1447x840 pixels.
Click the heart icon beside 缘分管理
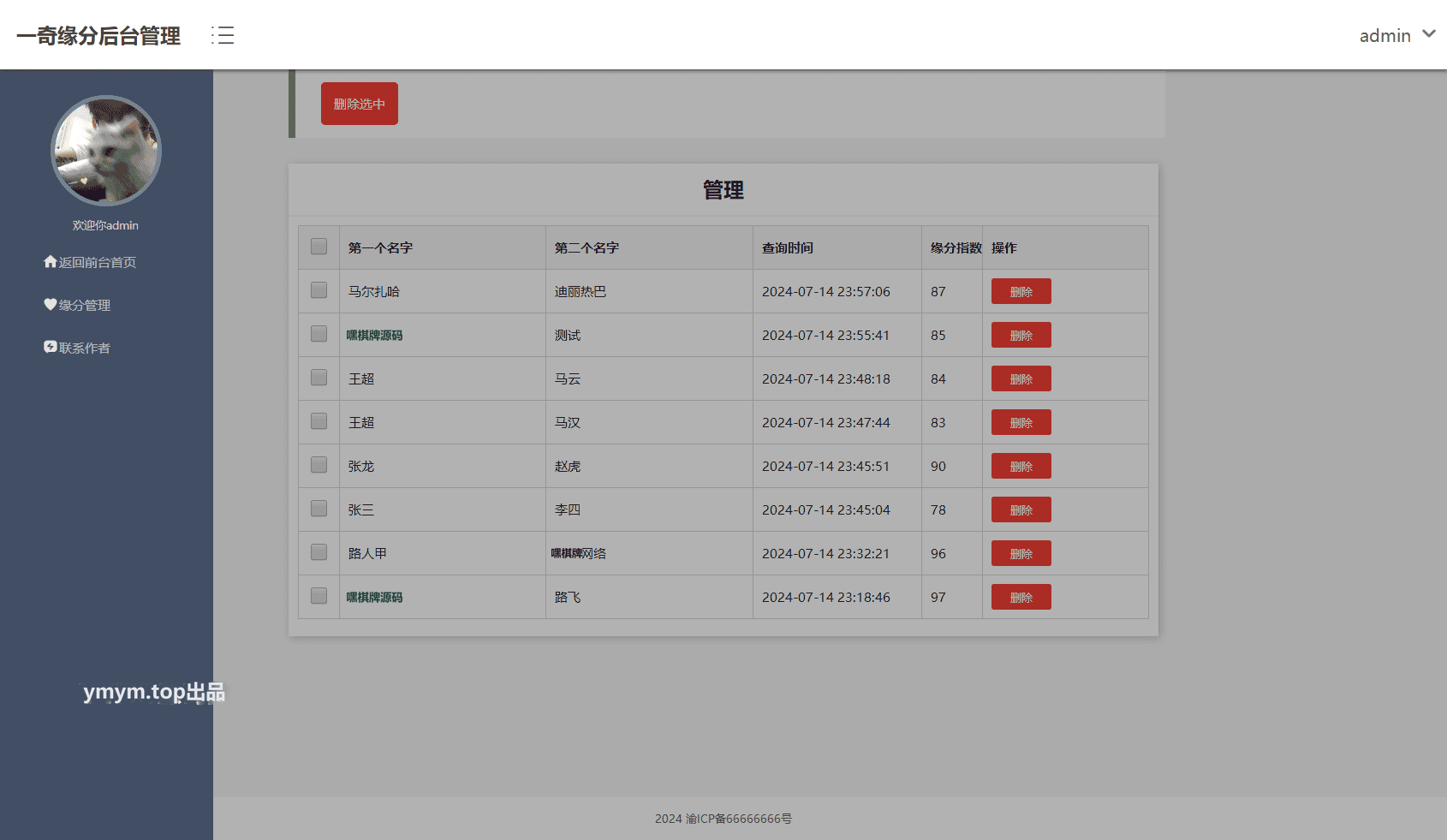click(x=51, y=304)
